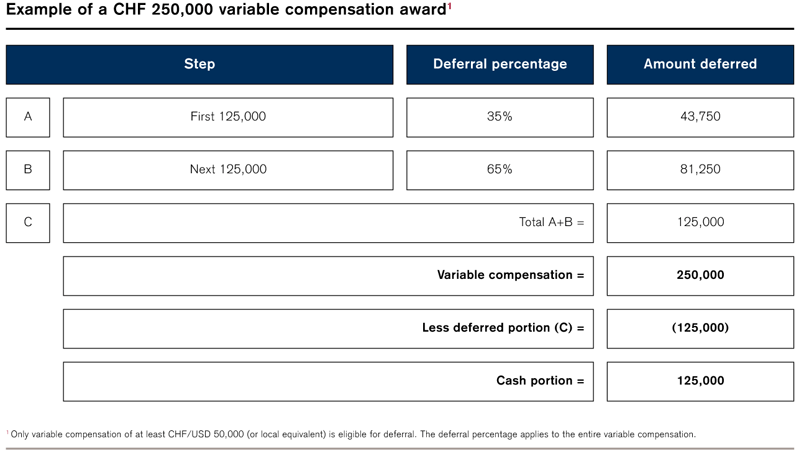Click the footnote superscript in the title

[x=449, y=6]
